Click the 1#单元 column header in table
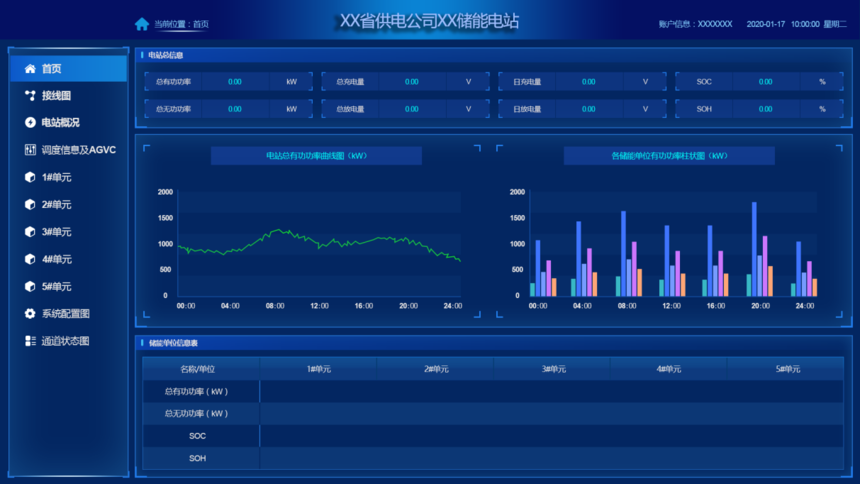 coord(318,369)
